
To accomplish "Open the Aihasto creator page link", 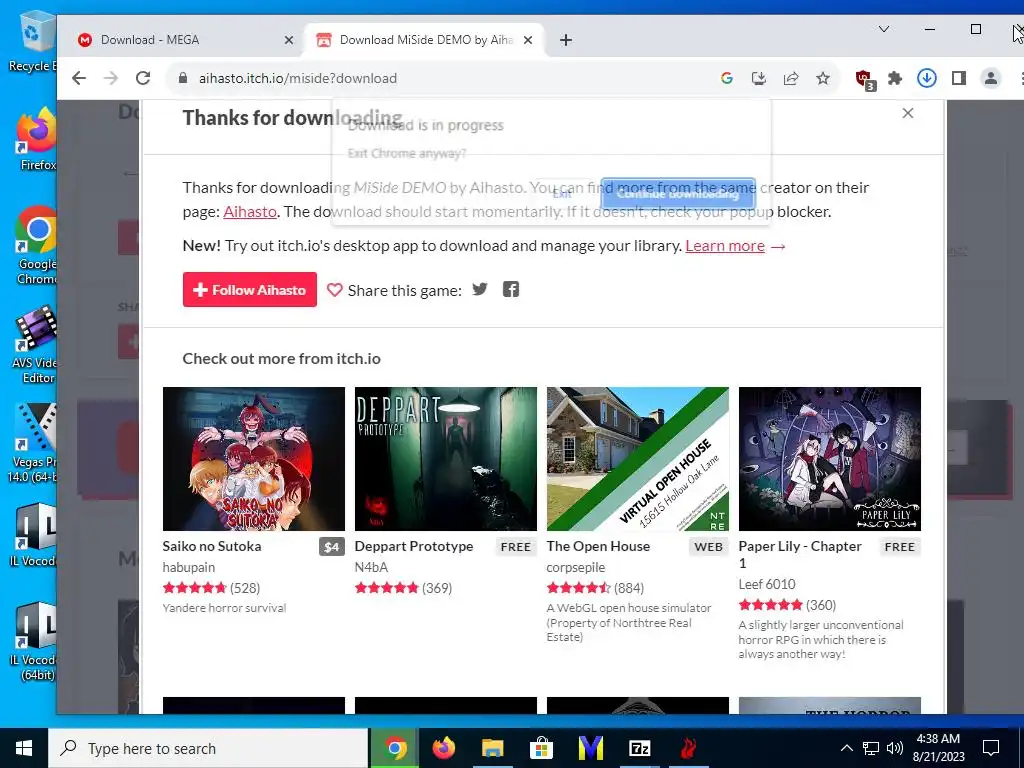I will pyautogui.click(x=249, y=212).
